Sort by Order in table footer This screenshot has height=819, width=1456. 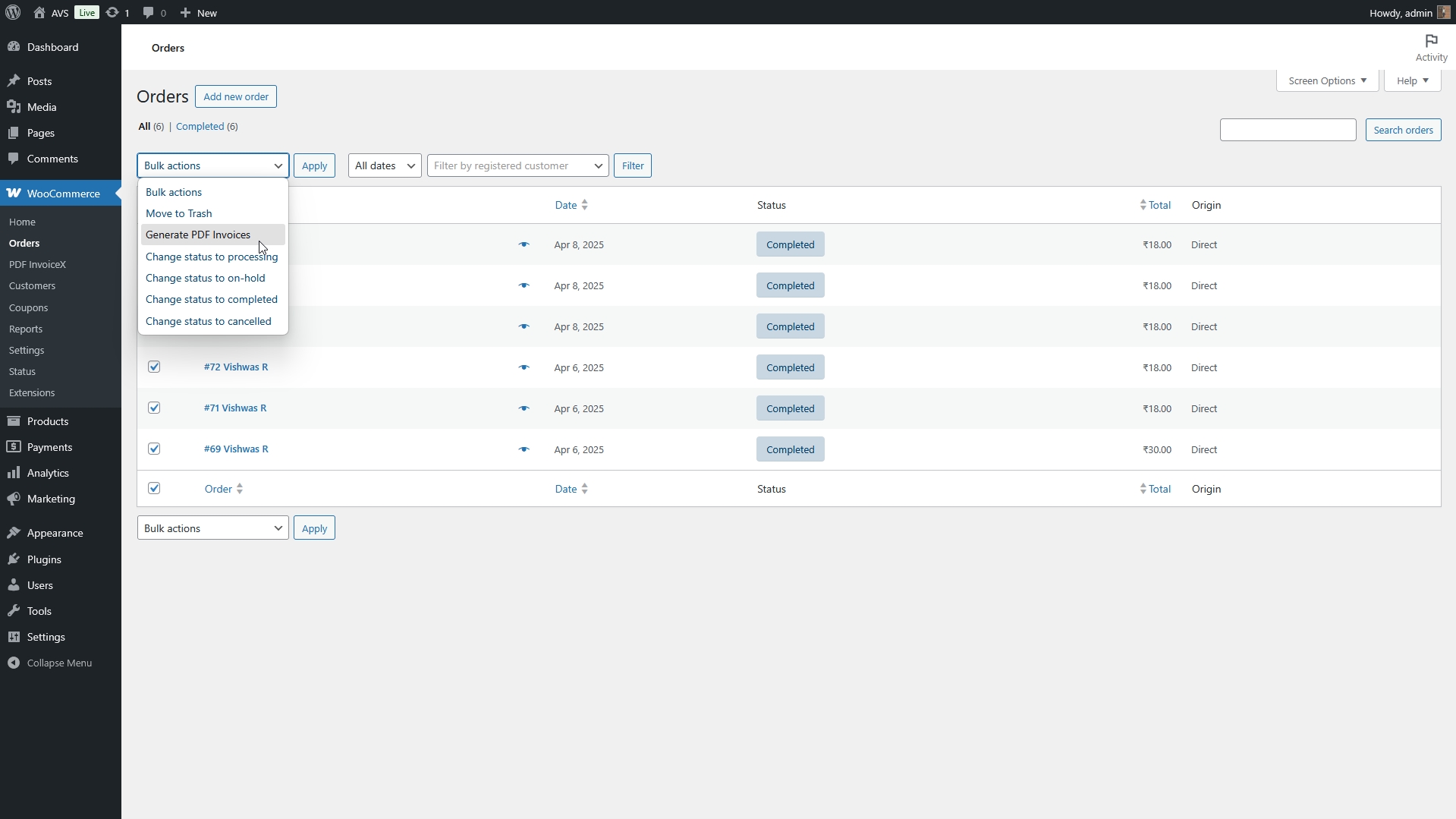tap(224, 489)
